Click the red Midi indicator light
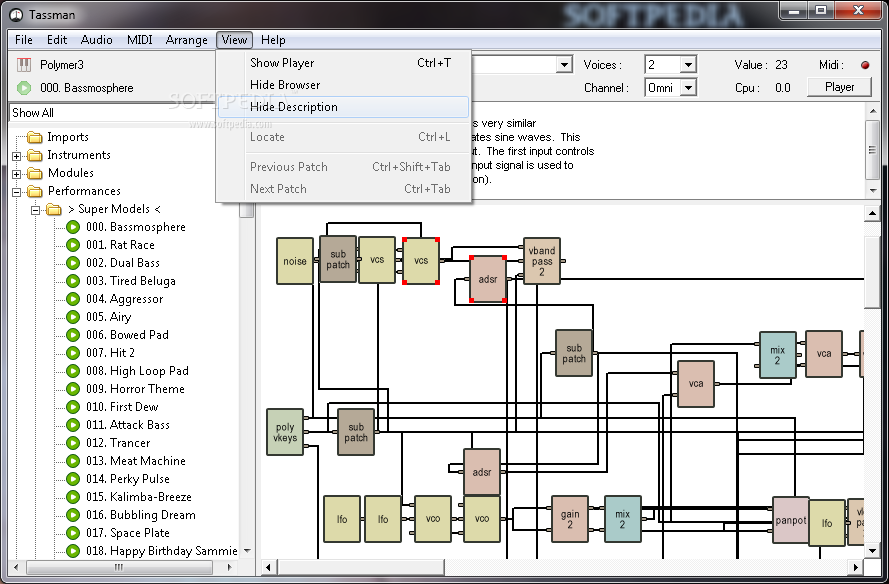 865,65
